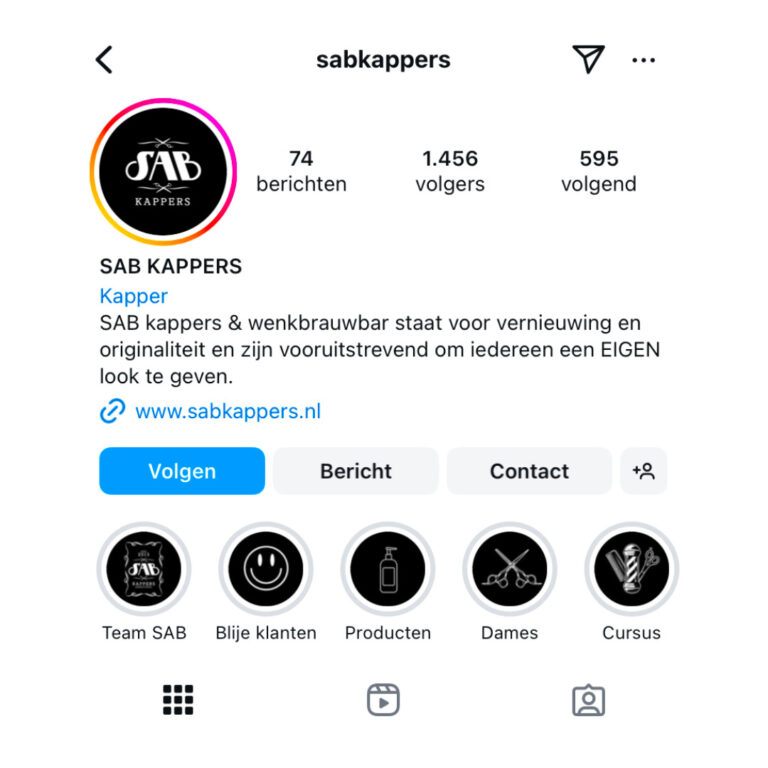View the SAB Kappers profile story
The image size is (768, 768).
(x=163, y=171)
